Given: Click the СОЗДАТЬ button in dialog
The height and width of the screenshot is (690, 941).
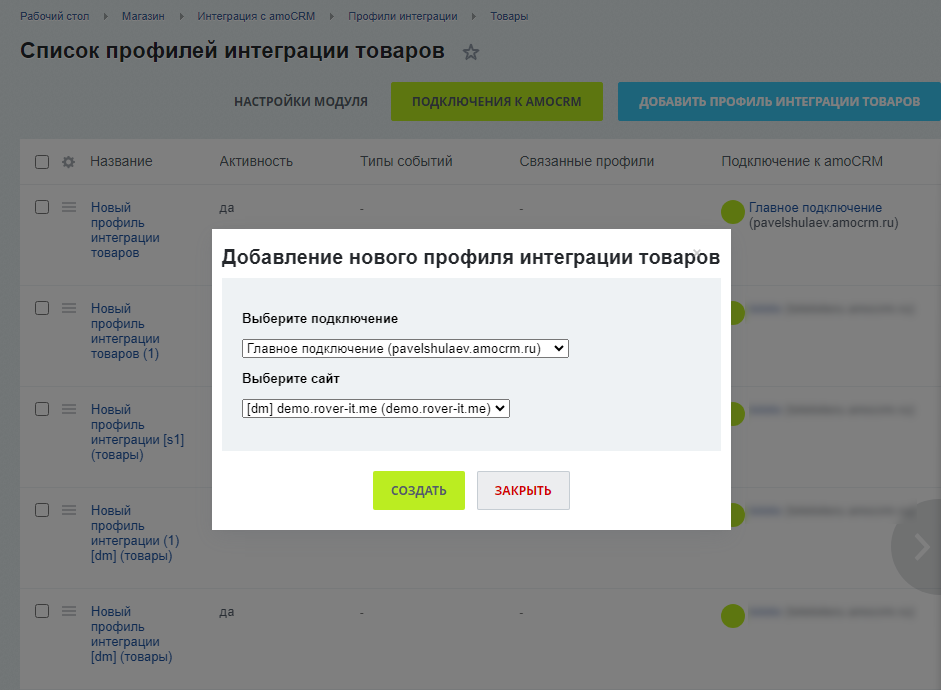Looking at the screenshot, I should 418,490.
